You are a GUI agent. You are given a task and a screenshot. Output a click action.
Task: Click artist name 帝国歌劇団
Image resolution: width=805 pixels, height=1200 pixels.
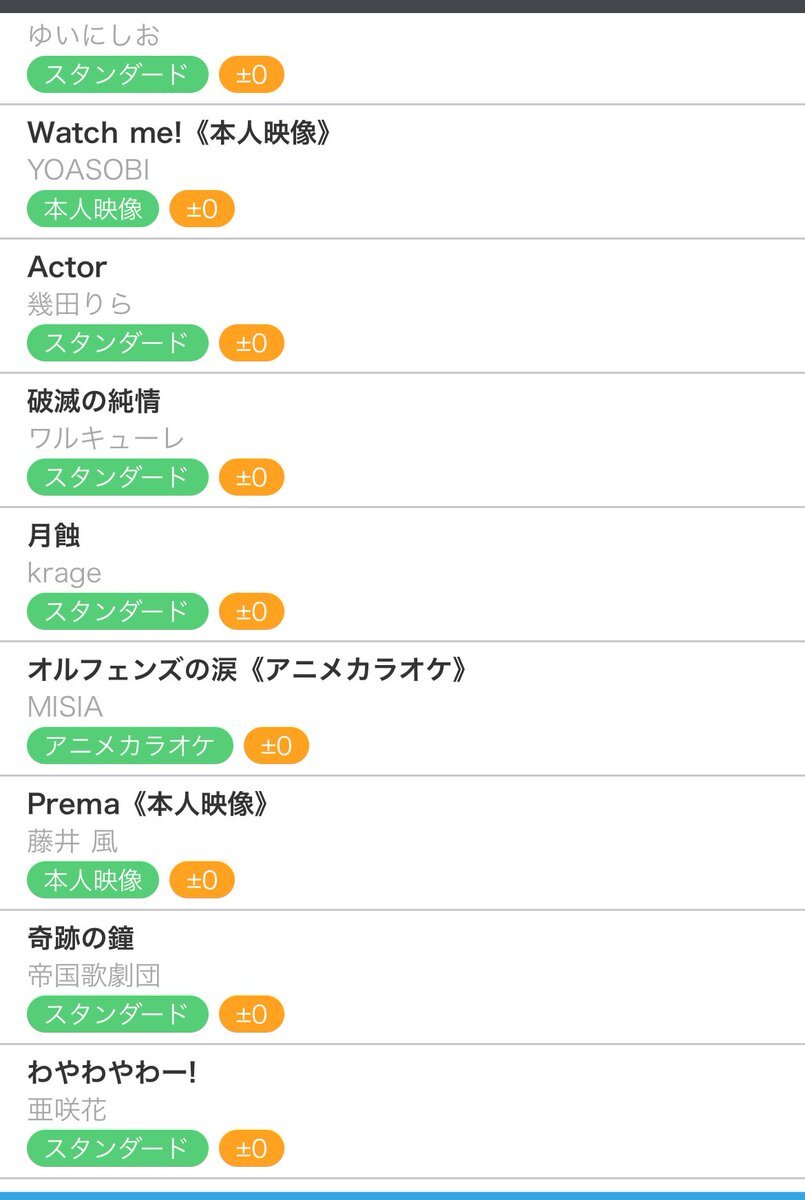pos(94,975)
